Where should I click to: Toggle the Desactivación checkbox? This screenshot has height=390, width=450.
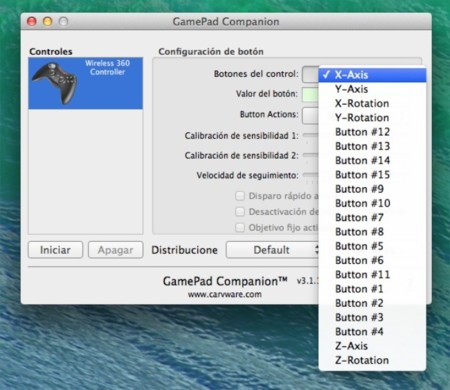(240, 212)
